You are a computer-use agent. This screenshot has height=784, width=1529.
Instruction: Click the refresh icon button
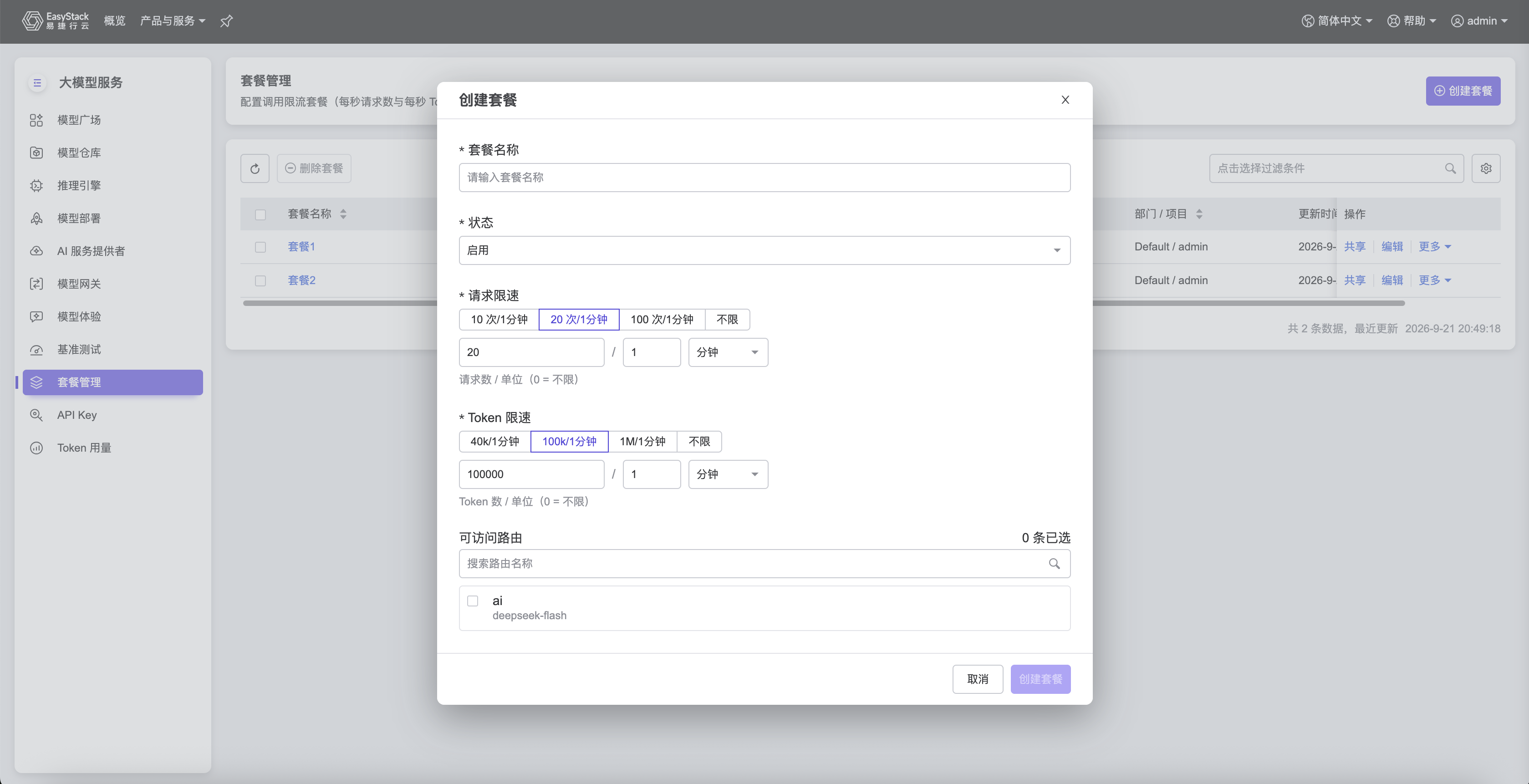coord(255,168)
